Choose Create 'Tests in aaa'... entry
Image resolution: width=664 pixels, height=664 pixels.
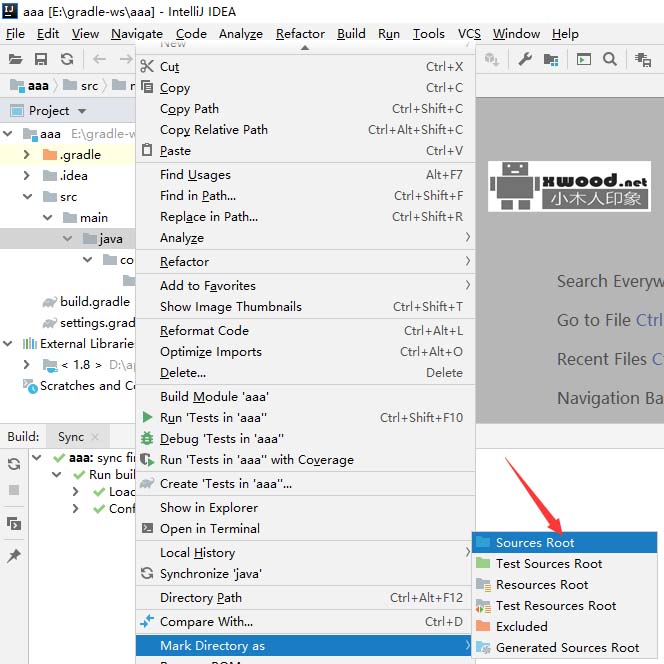pyautogui.click(x=305, y=484)
